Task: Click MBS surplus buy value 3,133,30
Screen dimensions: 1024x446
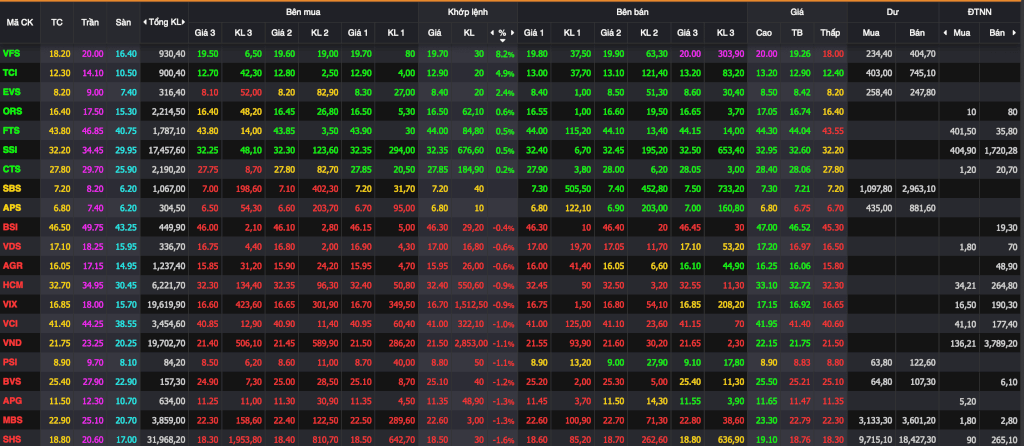Action: tap(874, 421)
